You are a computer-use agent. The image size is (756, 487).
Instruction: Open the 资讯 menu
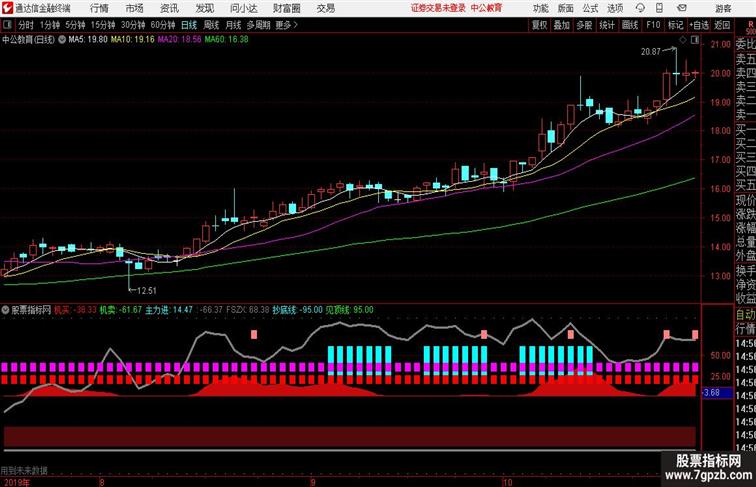pyautogui.click(x=169, y=8)
